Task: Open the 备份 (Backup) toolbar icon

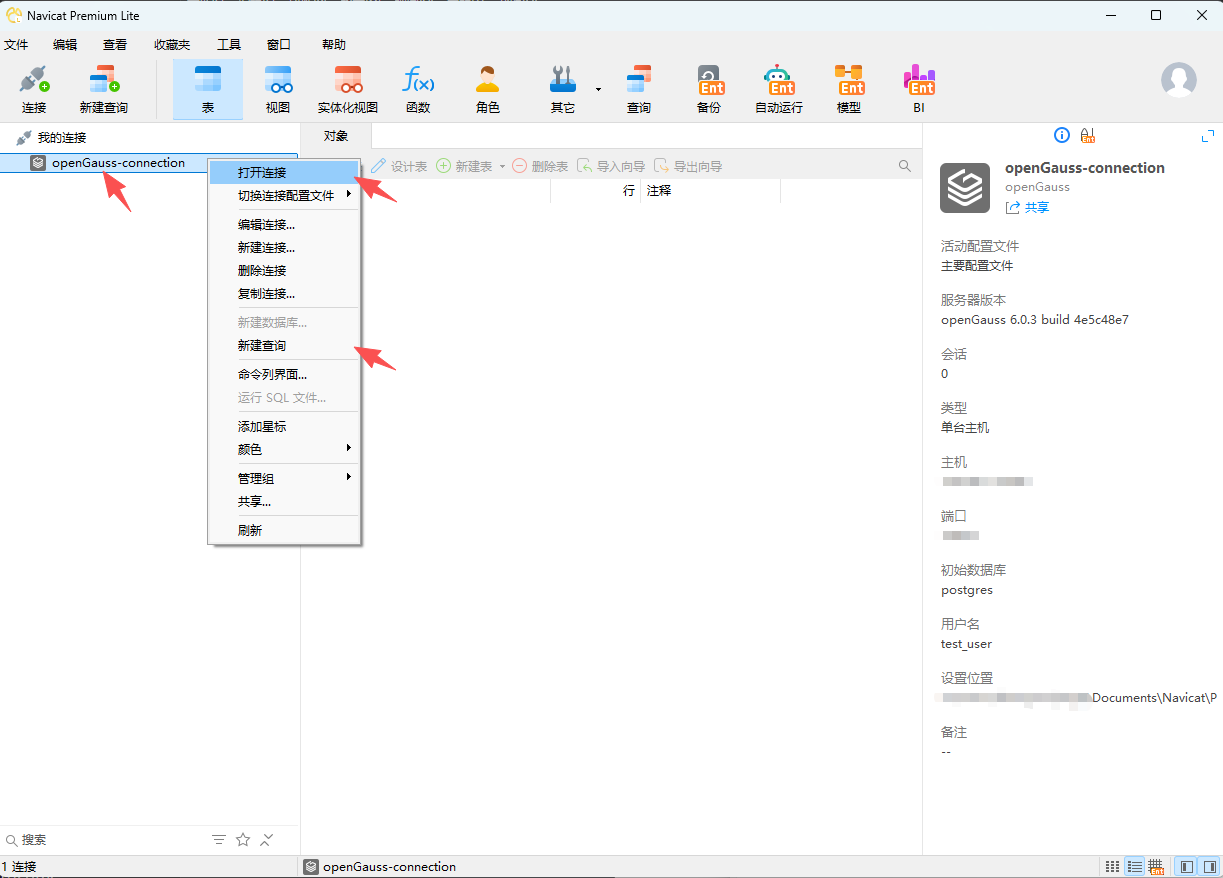Action: click(709, 90)
